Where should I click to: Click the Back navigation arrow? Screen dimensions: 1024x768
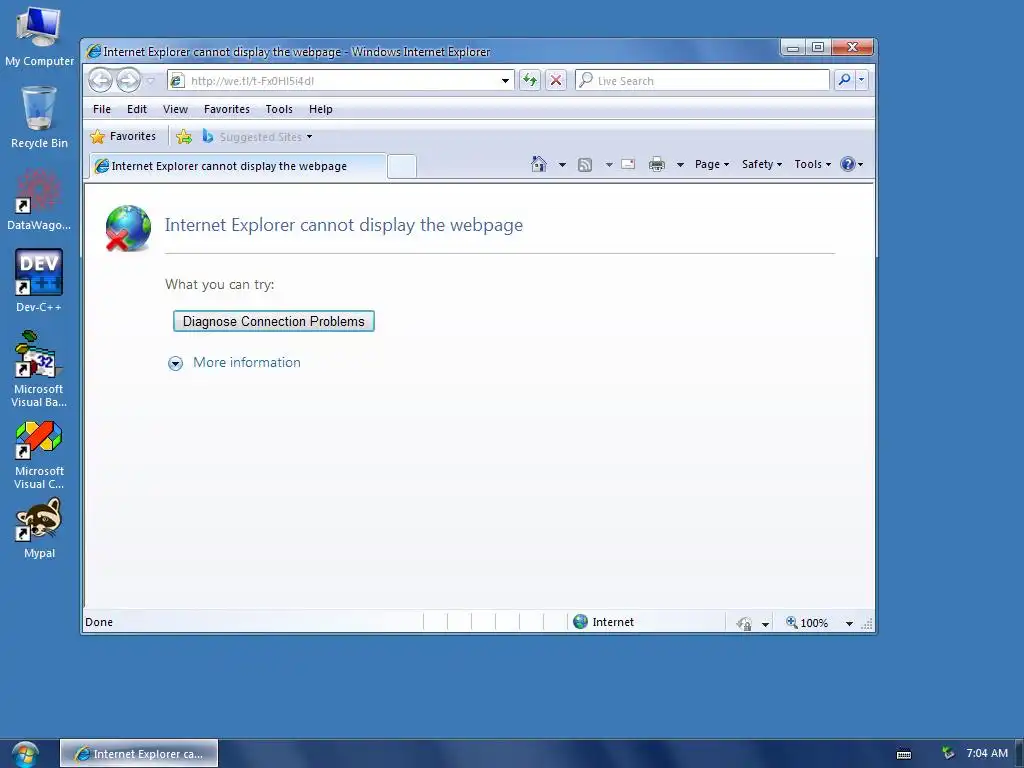coord(101,80)
